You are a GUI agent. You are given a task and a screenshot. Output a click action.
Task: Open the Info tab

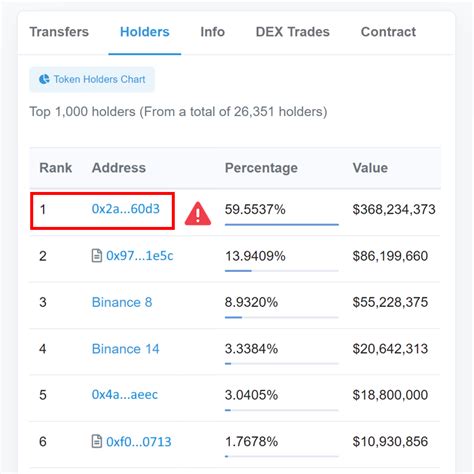(212, 32)
